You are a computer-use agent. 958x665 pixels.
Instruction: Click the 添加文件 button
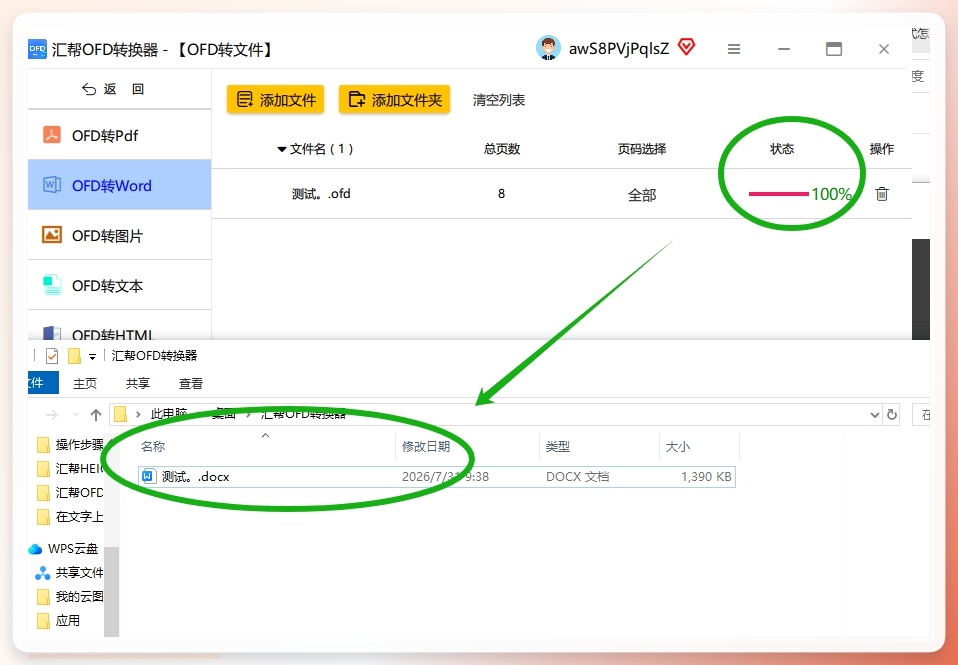pyautogui.click(x=276, y=100)
